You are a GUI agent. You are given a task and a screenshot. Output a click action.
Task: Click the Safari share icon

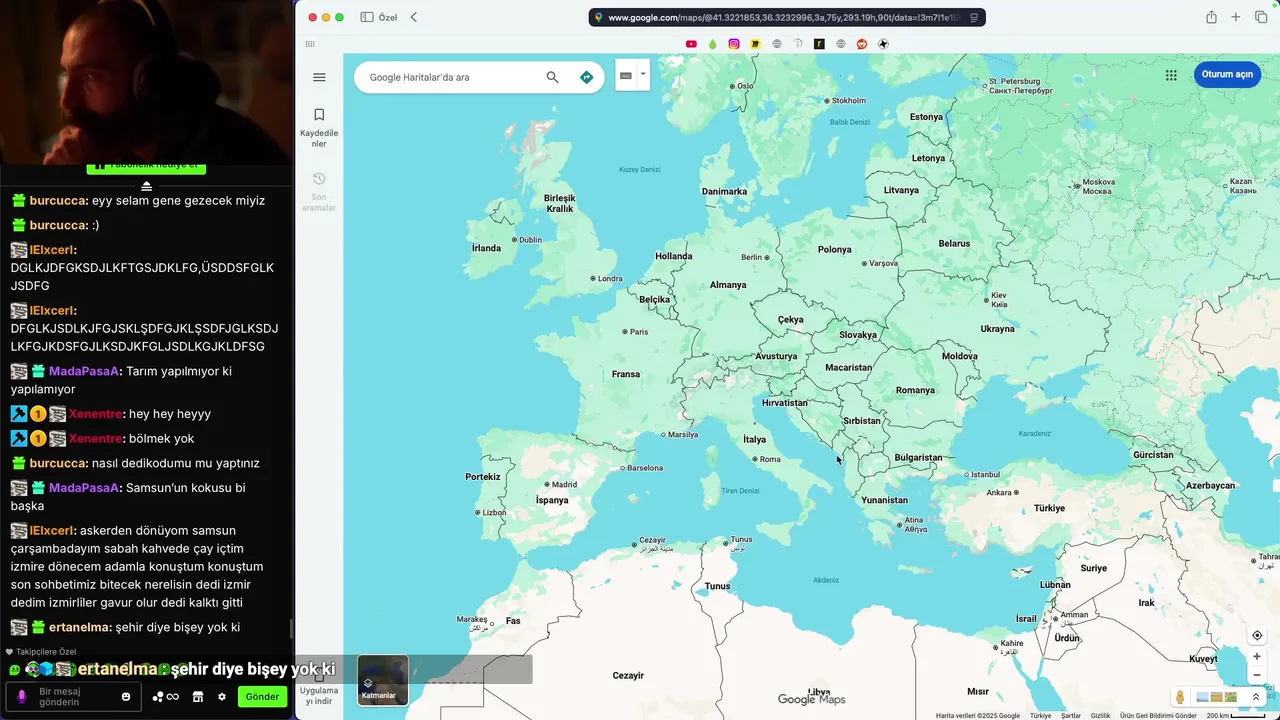(x=1211, y=17)
